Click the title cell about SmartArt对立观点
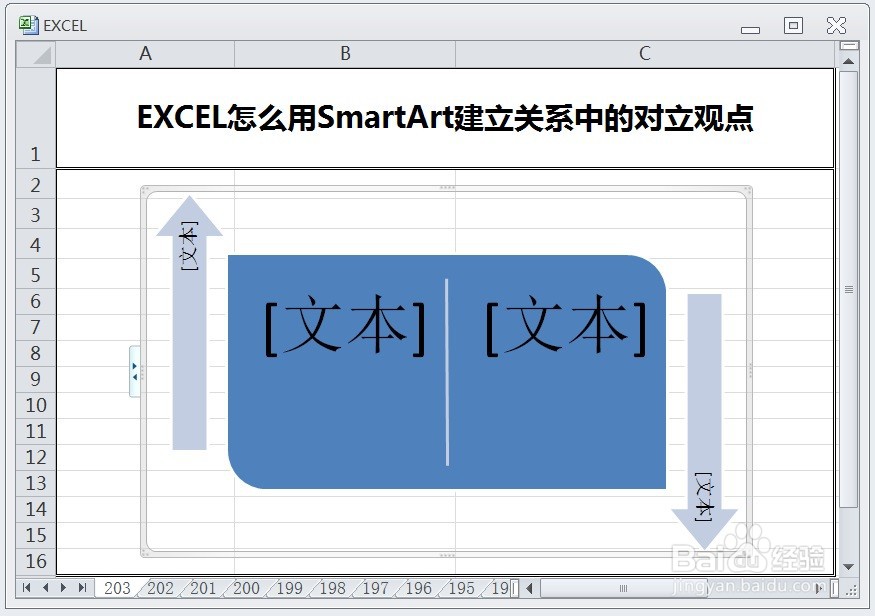875x616 pixels. coord(445,118)
